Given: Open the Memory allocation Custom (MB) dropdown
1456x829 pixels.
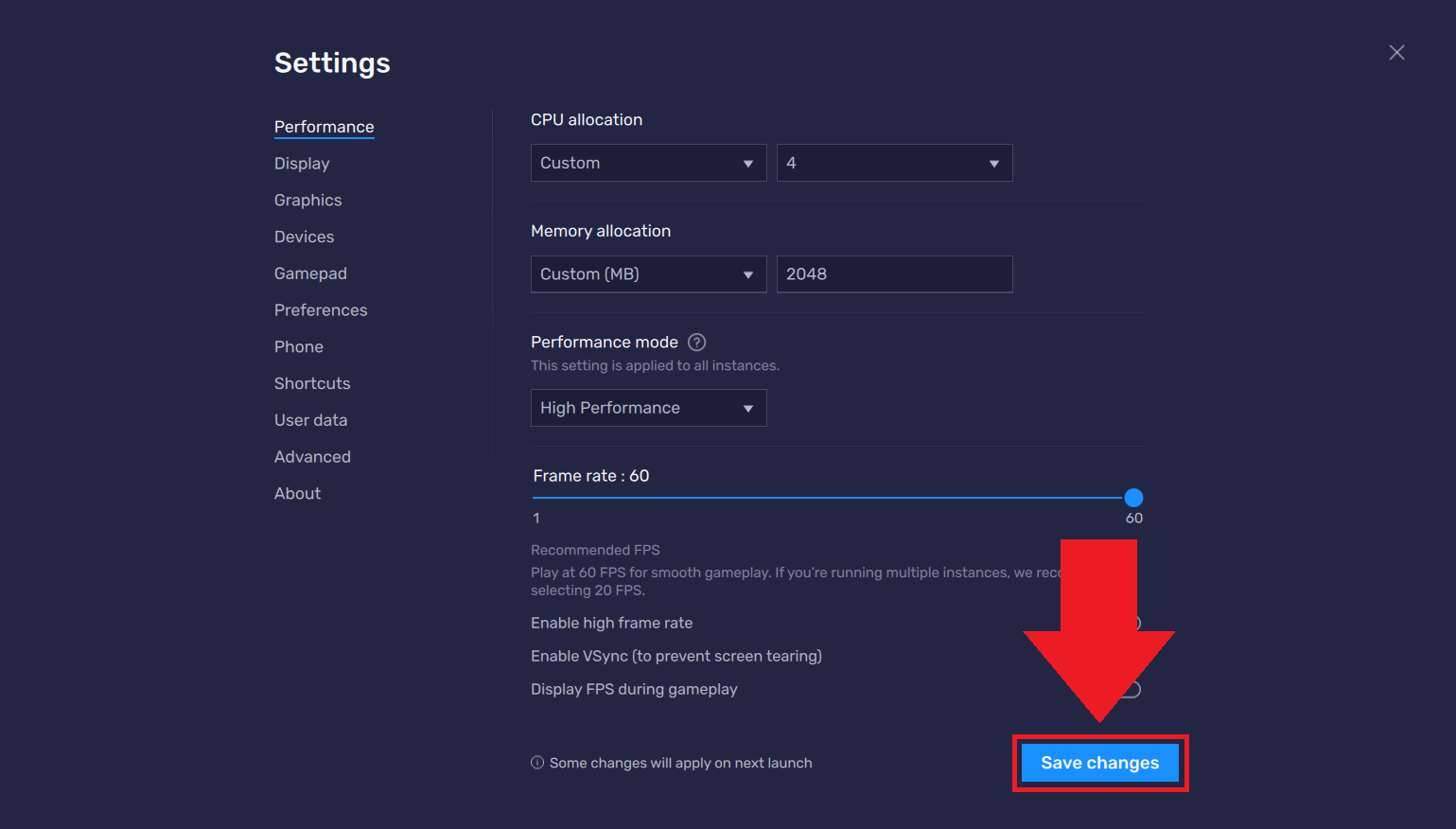Looking at the screenshot, I should pos(648,274).
